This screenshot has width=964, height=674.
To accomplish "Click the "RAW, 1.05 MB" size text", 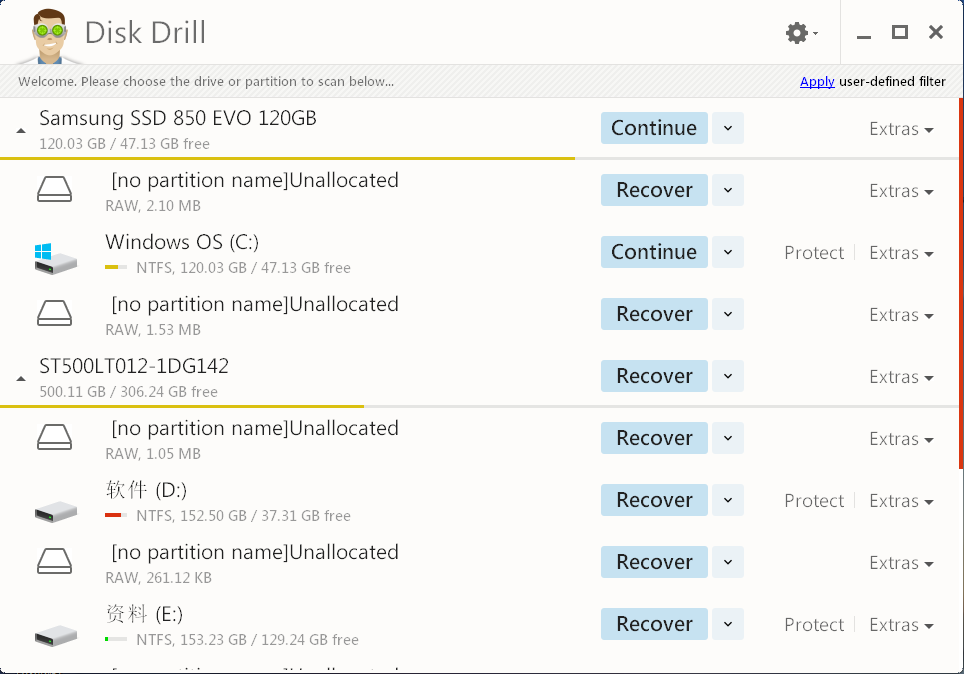I will pyautogui.click(x=153, y=454).
